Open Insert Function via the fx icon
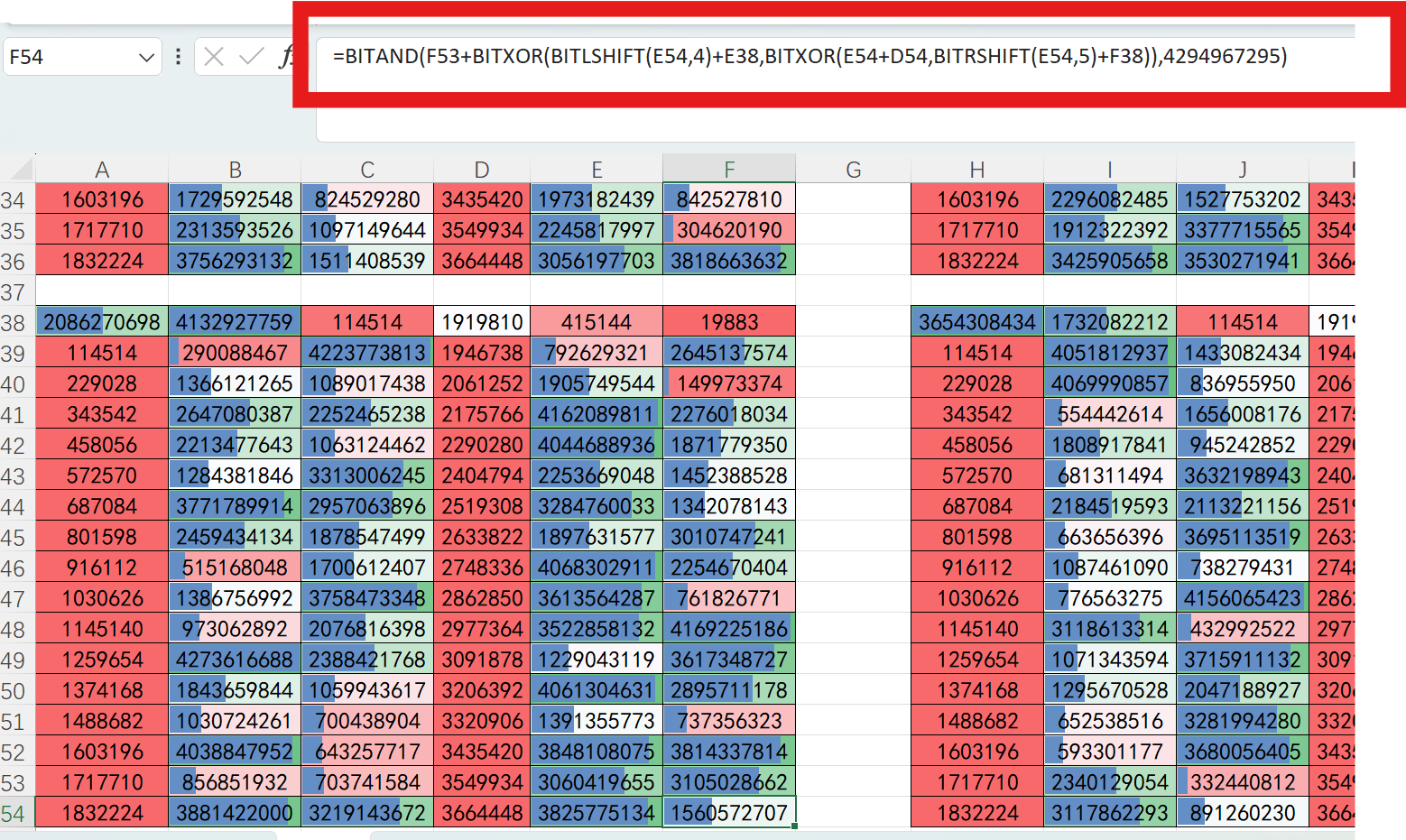 click(286, 57)
